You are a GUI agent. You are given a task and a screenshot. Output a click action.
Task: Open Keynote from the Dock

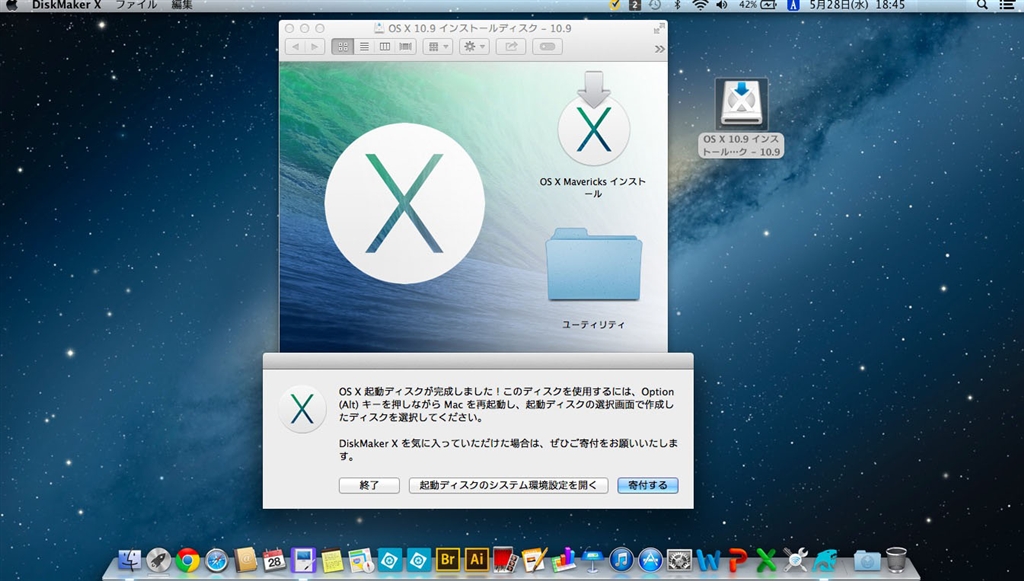point(592,560)
